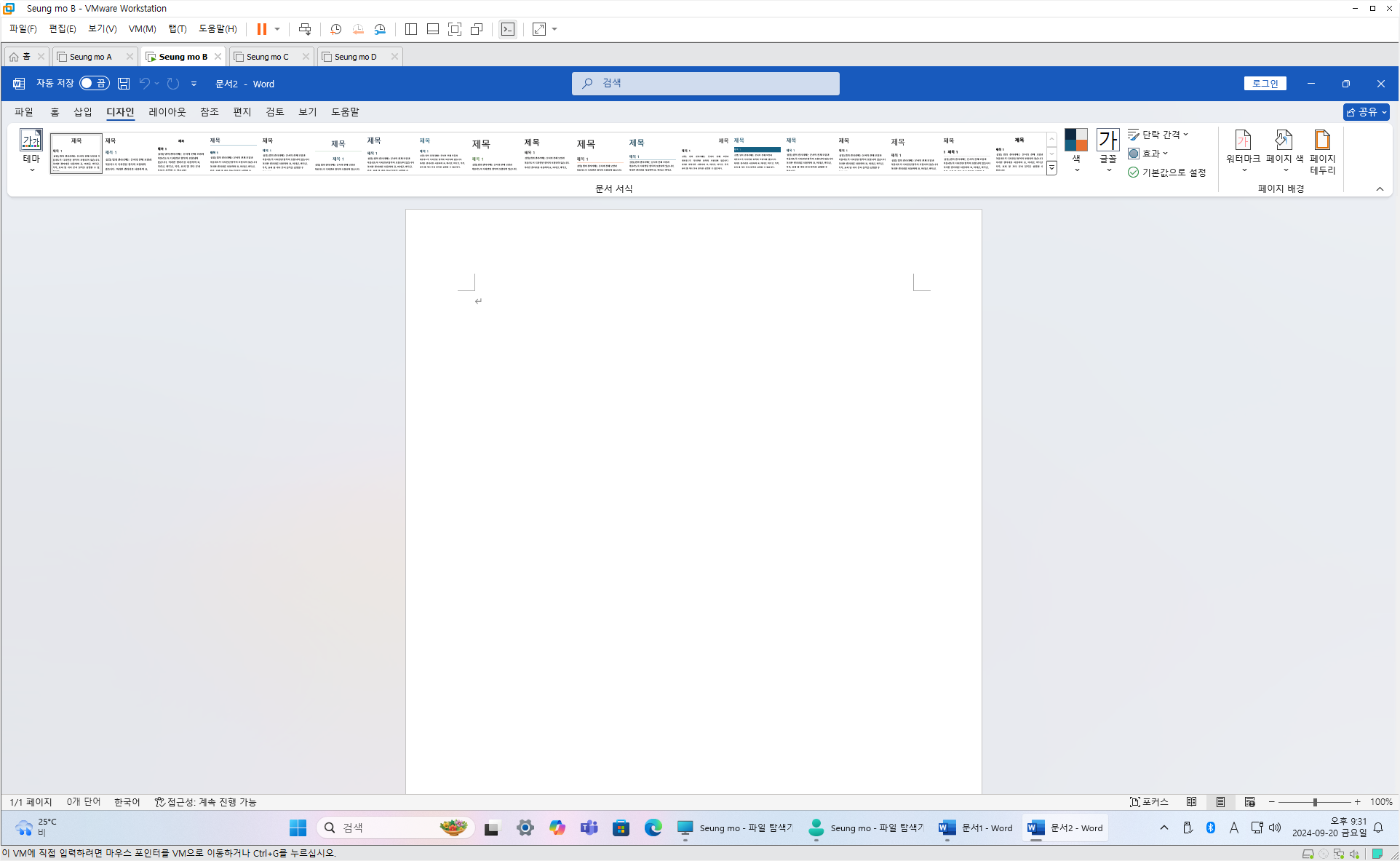
Task: Click Set as Default (기본값으로 설정)
Action: pos(1167,172)
